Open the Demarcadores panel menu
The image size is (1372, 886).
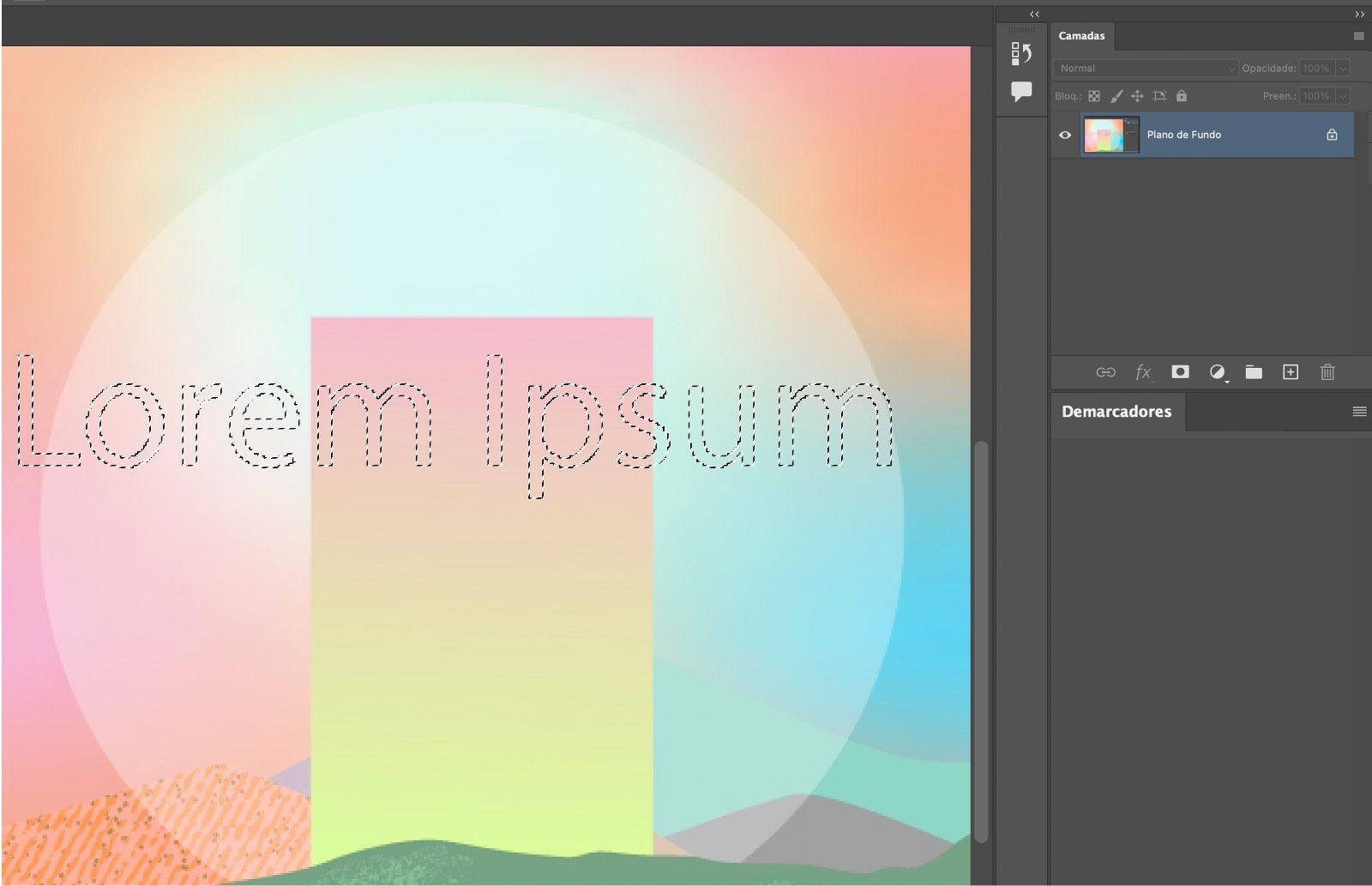coord(1358,411)
